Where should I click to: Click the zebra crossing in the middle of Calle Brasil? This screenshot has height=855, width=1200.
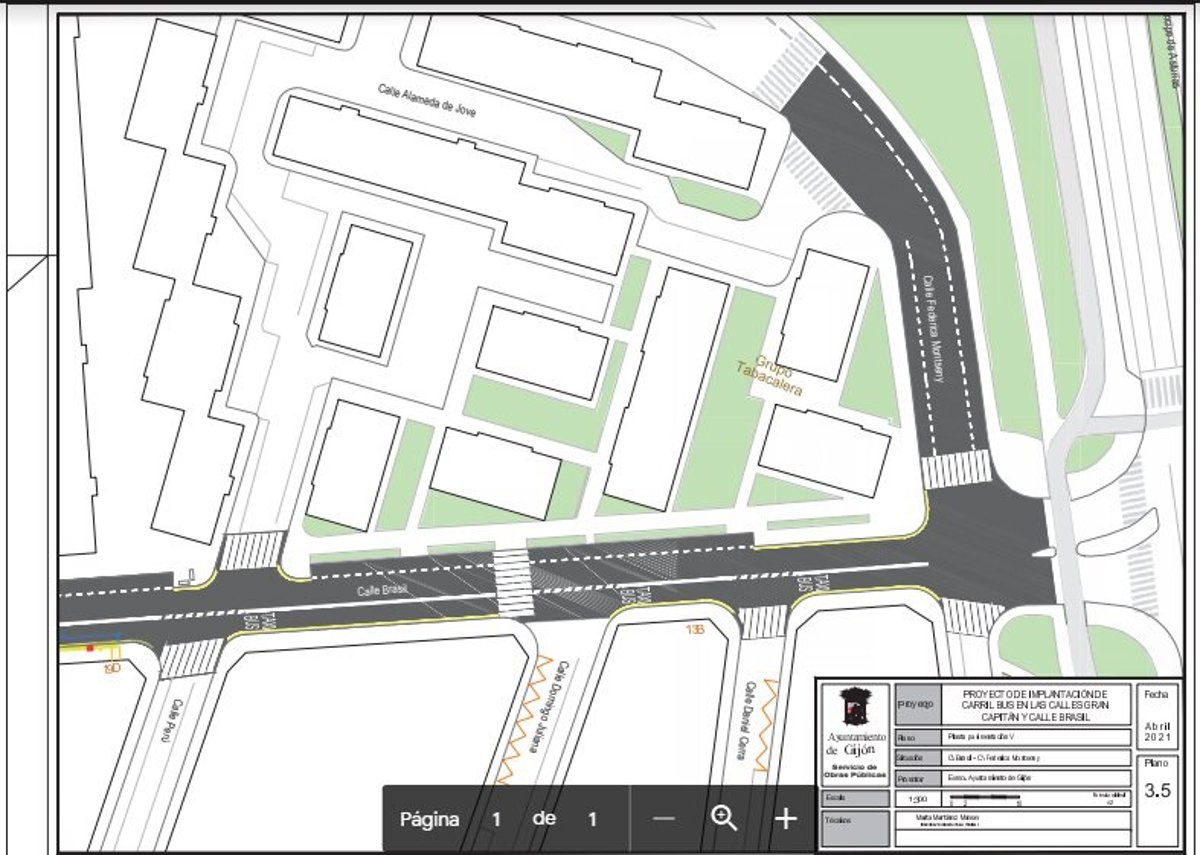(513, 583)
